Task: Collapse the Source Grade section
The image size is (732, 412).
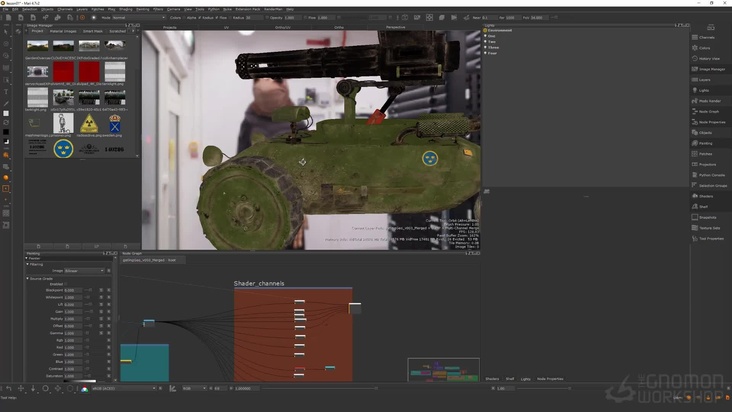Action: pyautogui.click(x=27, y=278)
